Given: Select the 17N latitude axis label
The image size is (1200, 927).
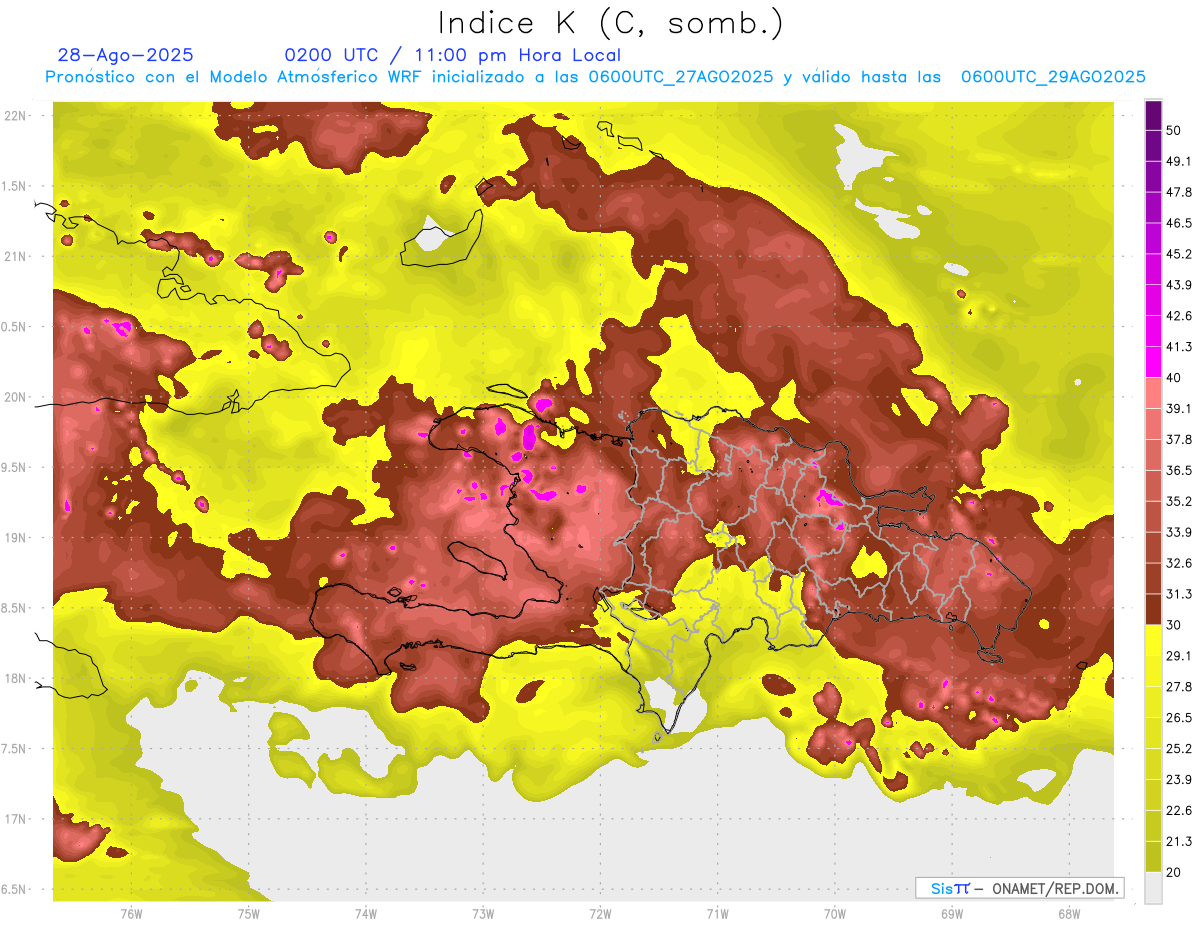Looking at the screenshot, I should [x=16, y=819].
